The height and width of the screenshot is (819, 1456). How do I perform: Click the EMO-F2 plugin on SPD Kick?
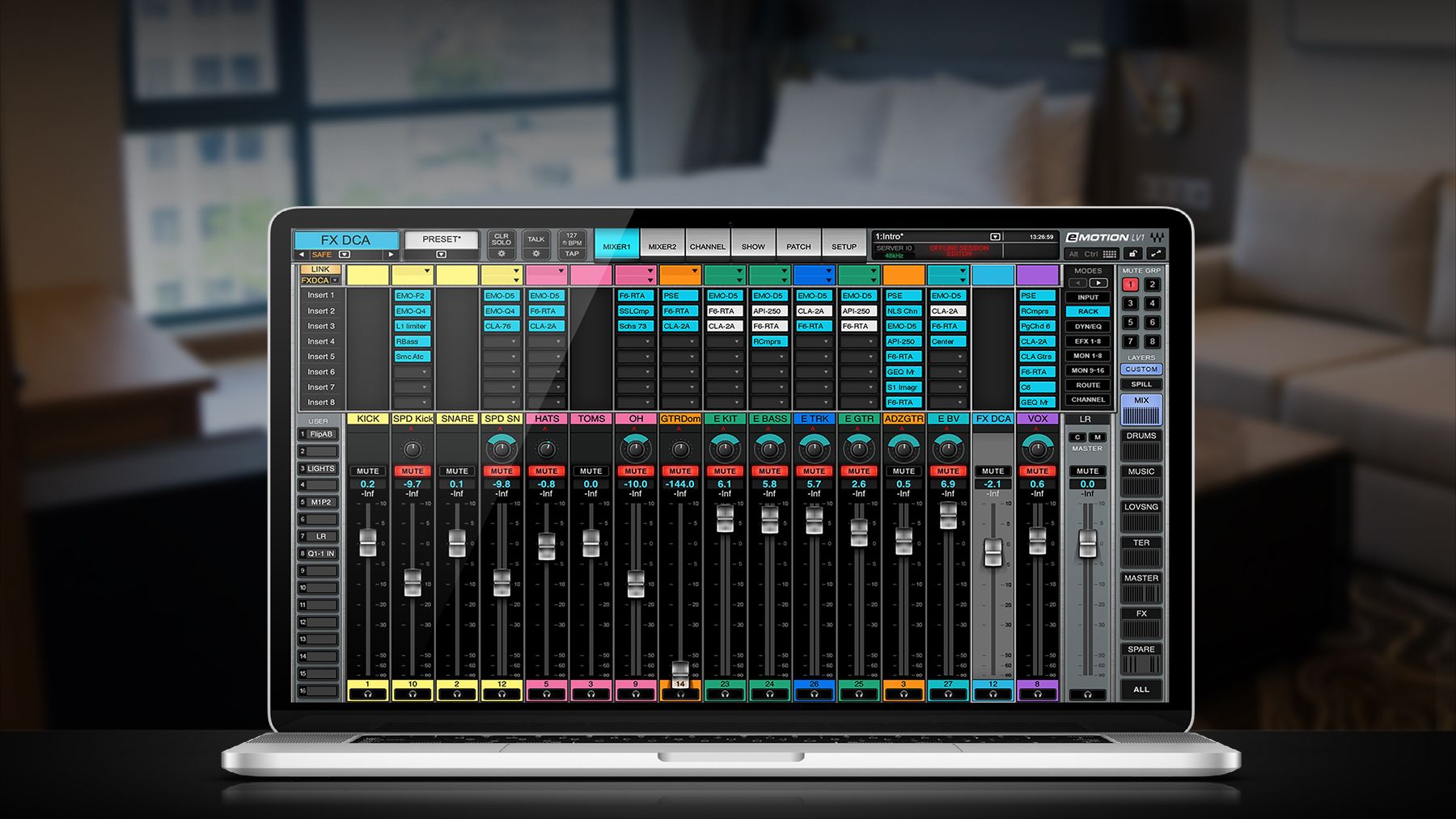[413, 296]
